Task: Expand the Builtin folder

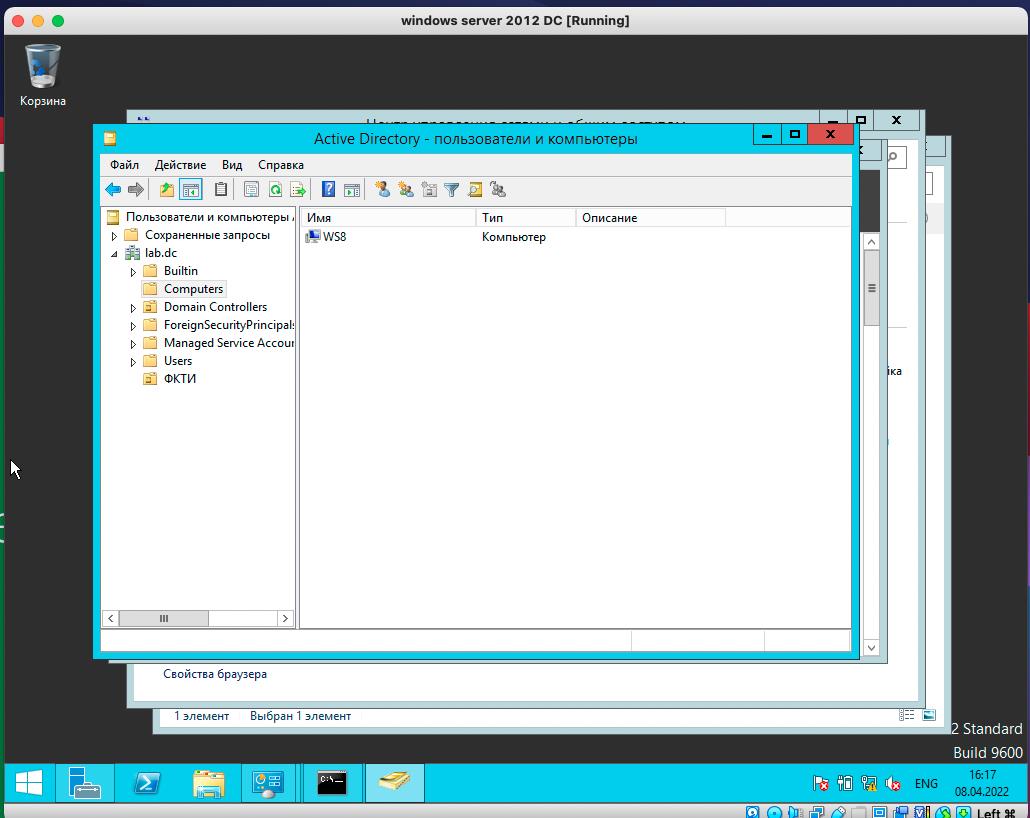Action: pos(133,271)
